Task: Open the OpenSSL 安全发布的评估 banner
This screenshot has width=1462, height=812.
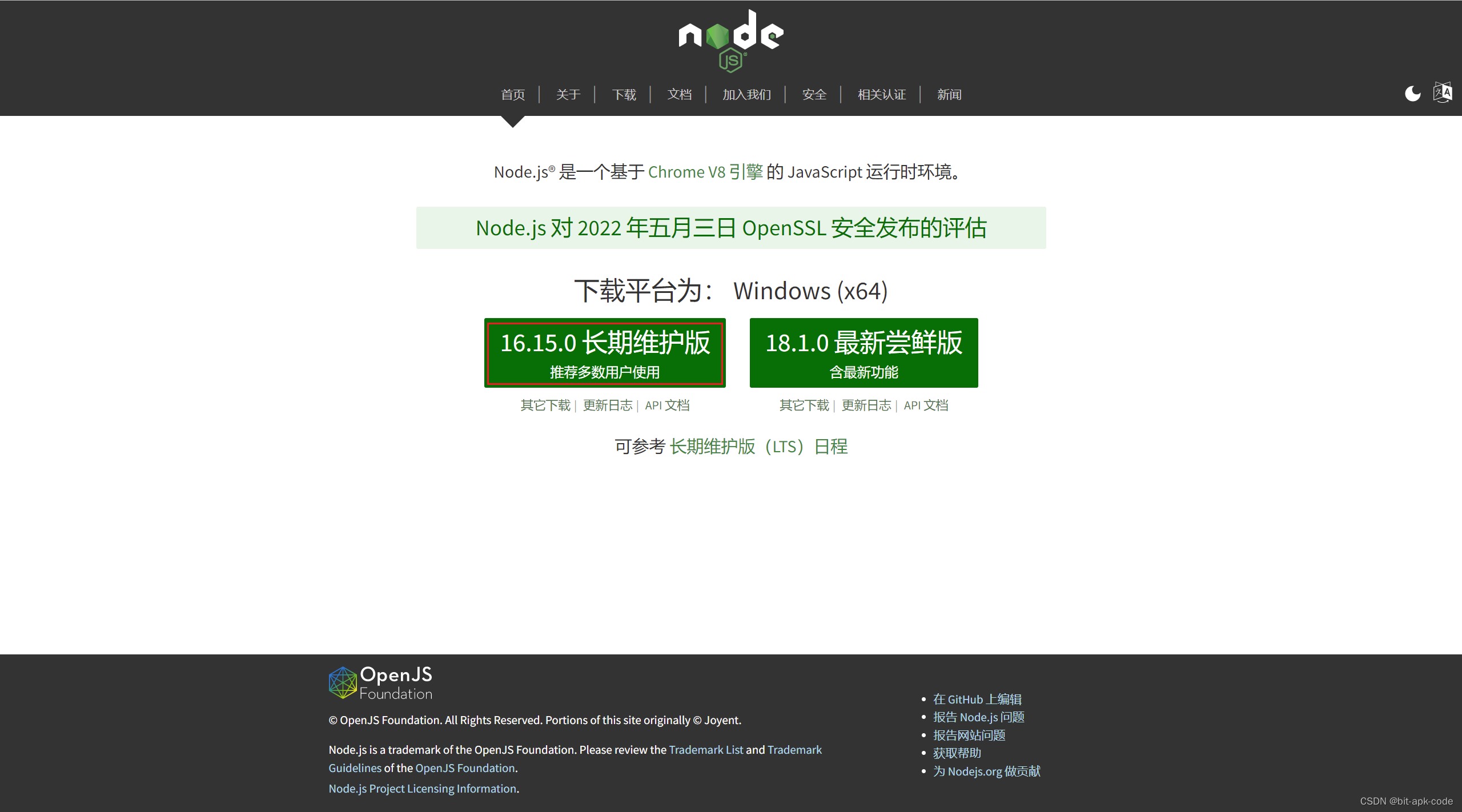Action: click(731, 228)
